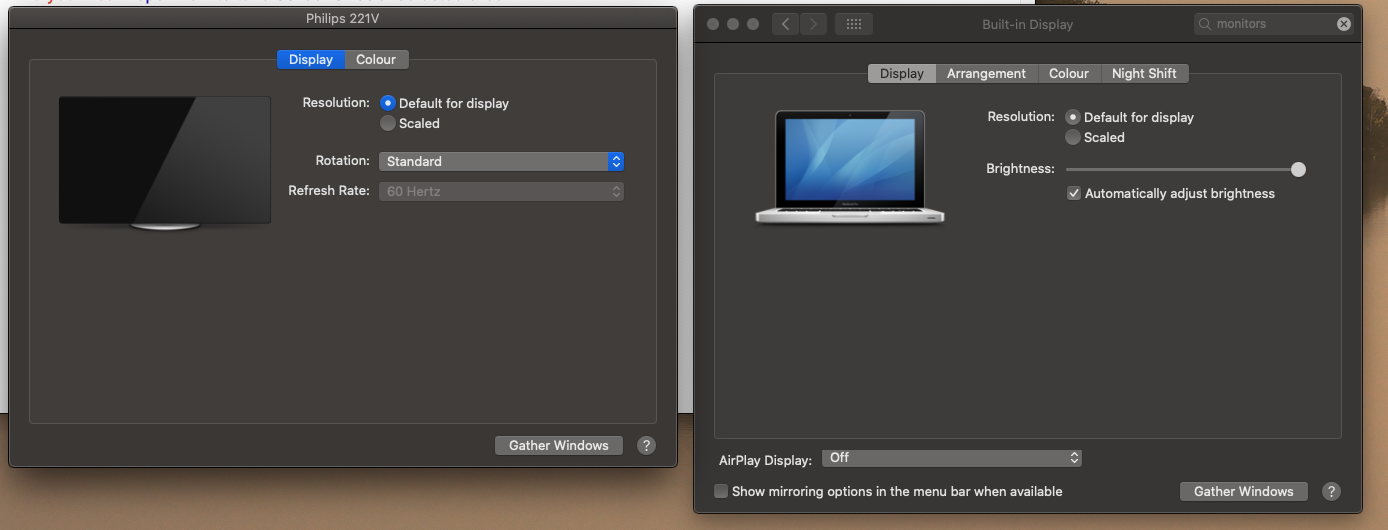This screenshot has height=530, width=1388.
Task: Click the search field containing monitors
Action: pyautogui.click(x=1275, y=24)
